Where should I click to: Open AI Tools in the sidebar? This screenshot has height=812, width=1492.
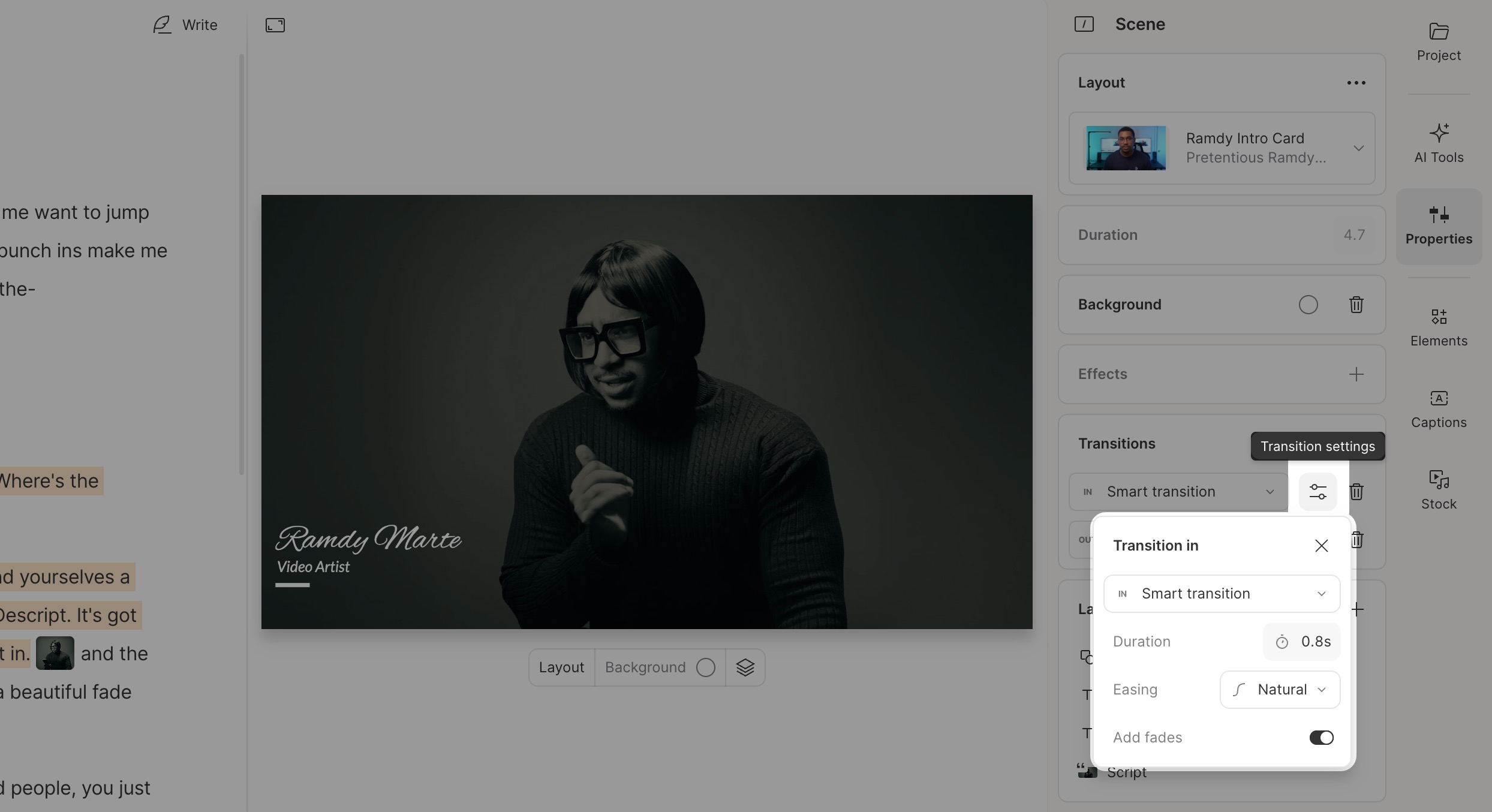[x=1439, y=143]
